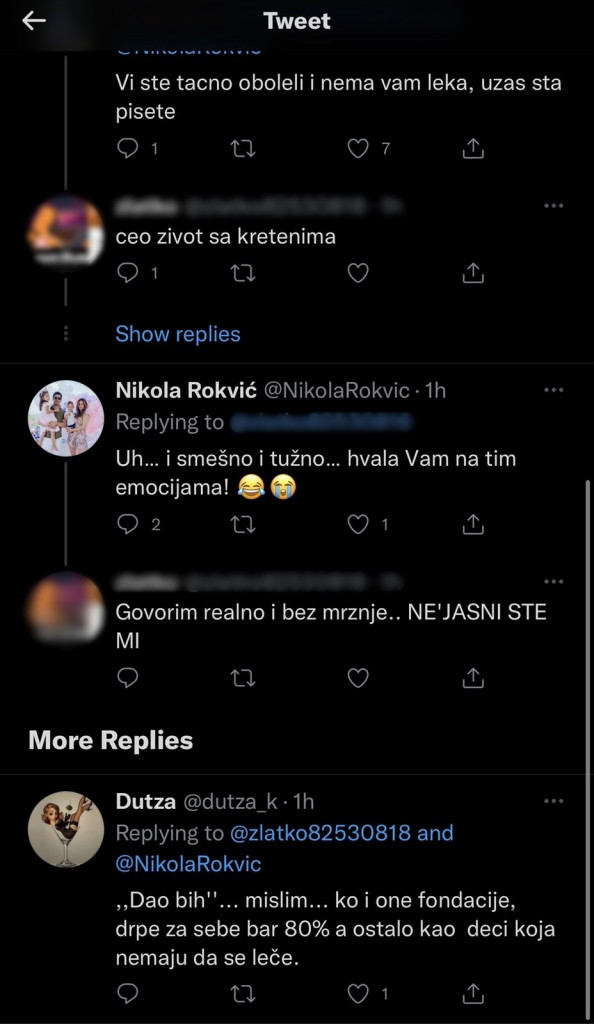
Task: Select the Tweet title header bar
Action: tap(297, 20)
